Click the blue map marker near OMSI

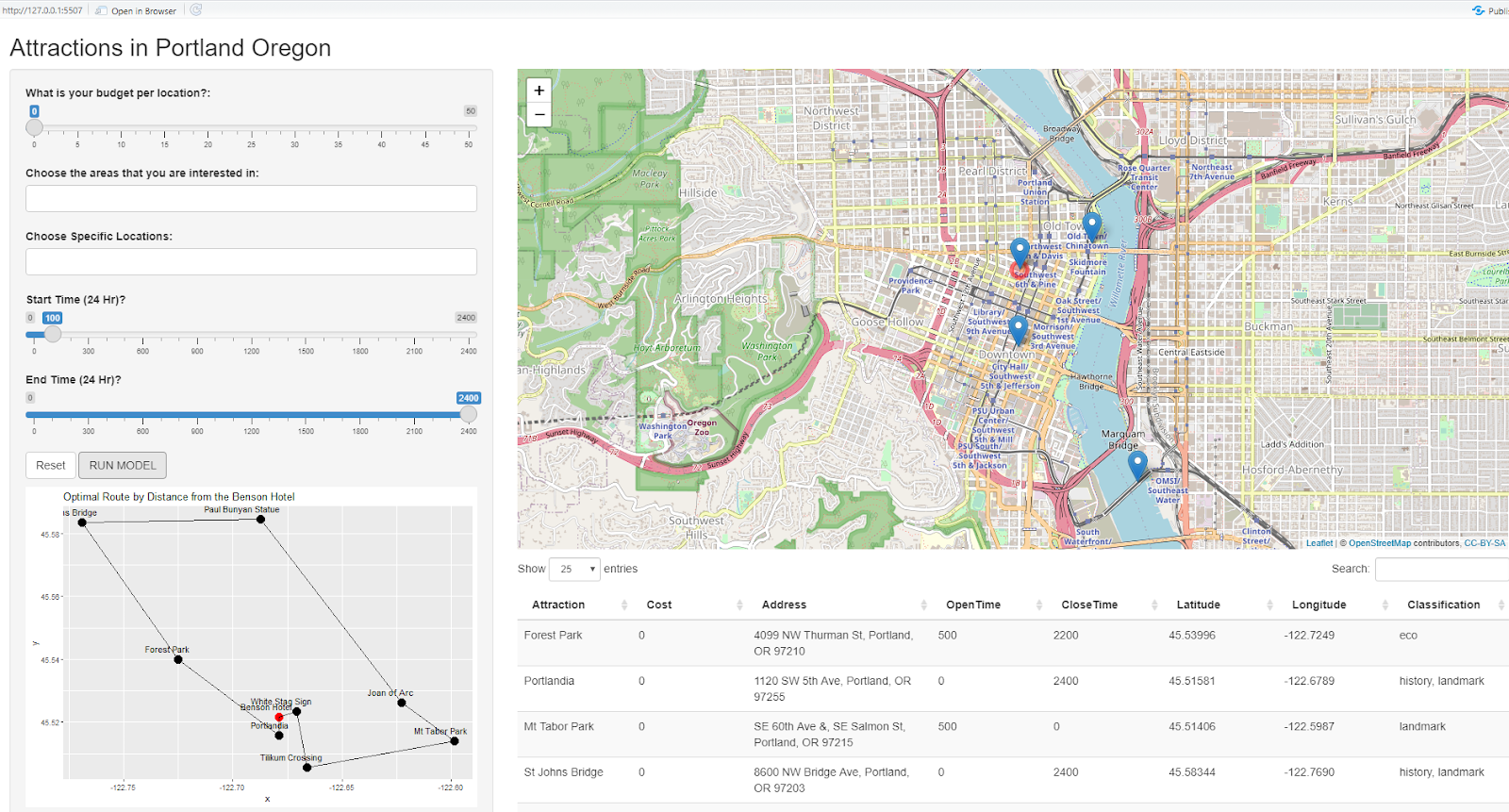tap(1137, 464)
